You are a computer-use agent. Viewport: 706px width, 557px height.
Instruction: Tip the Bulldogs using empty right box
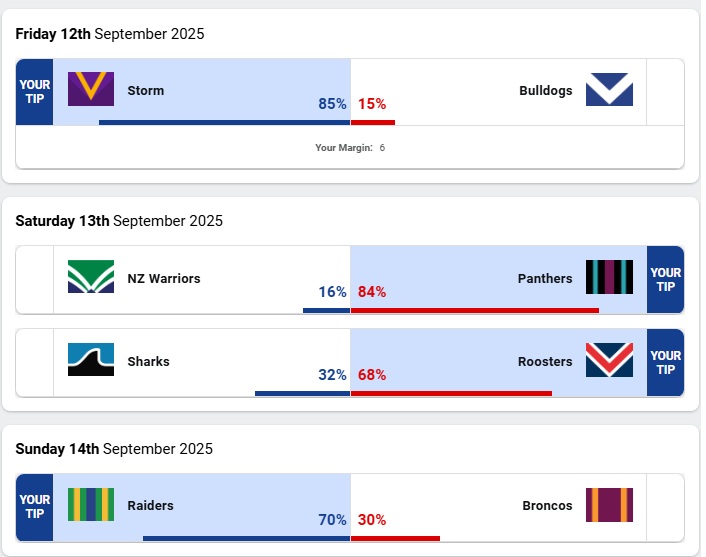coord(665,92)
